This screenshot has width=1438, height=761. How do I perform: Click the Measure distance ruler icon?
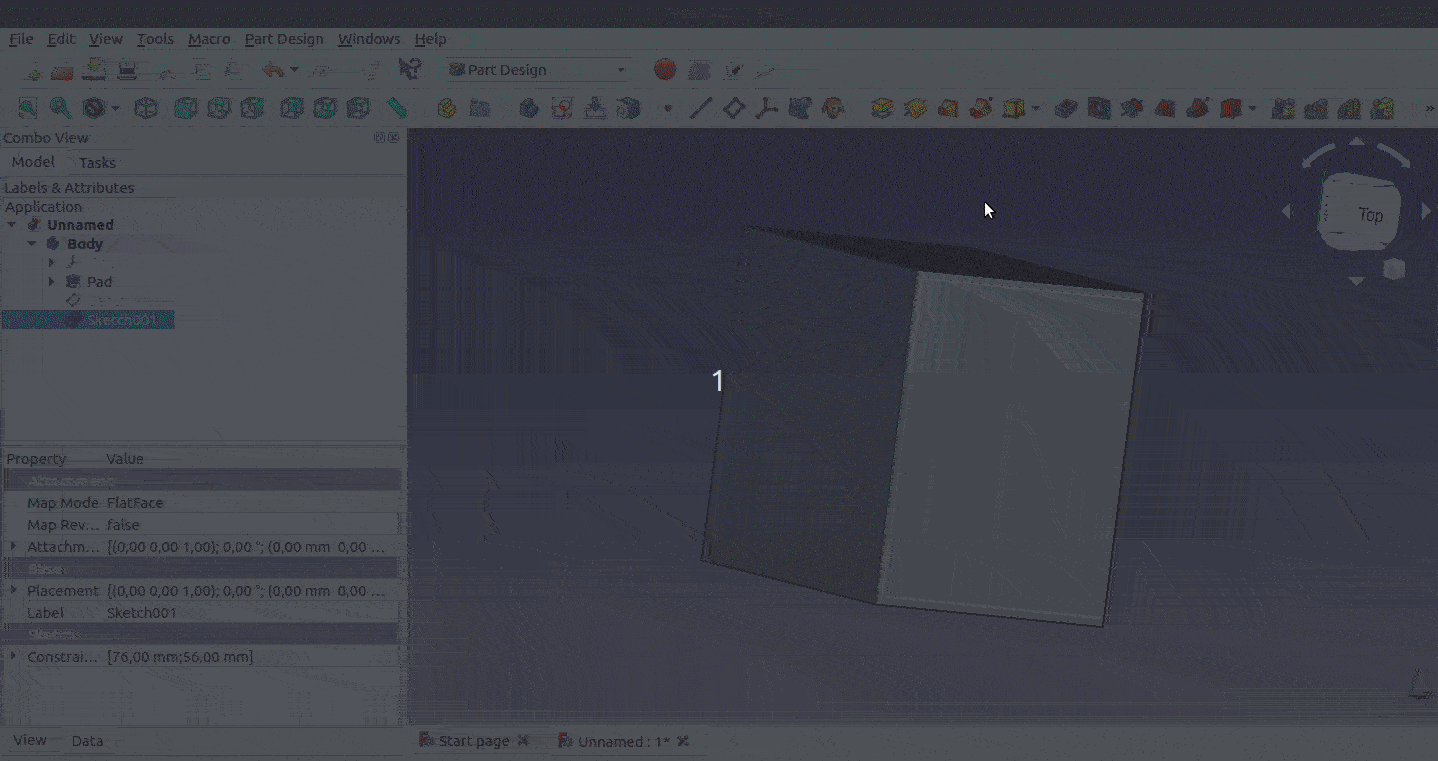(x=396, y=108)
